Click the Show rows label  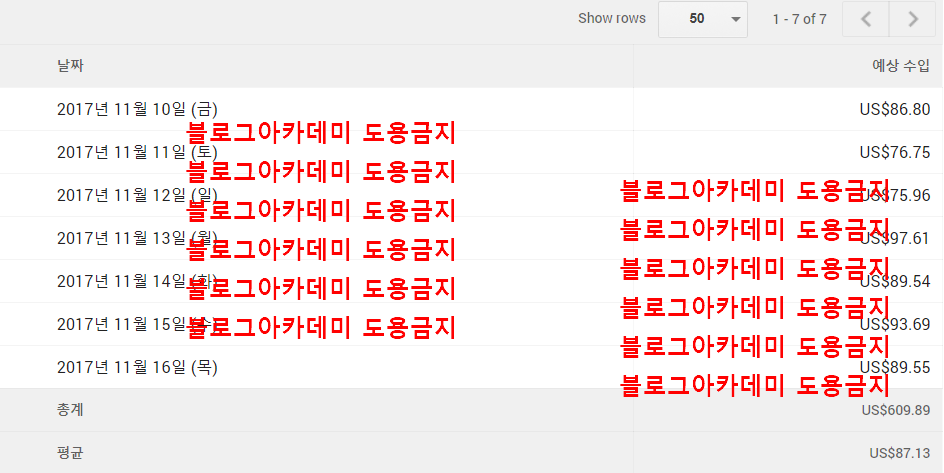coord(612,19)
